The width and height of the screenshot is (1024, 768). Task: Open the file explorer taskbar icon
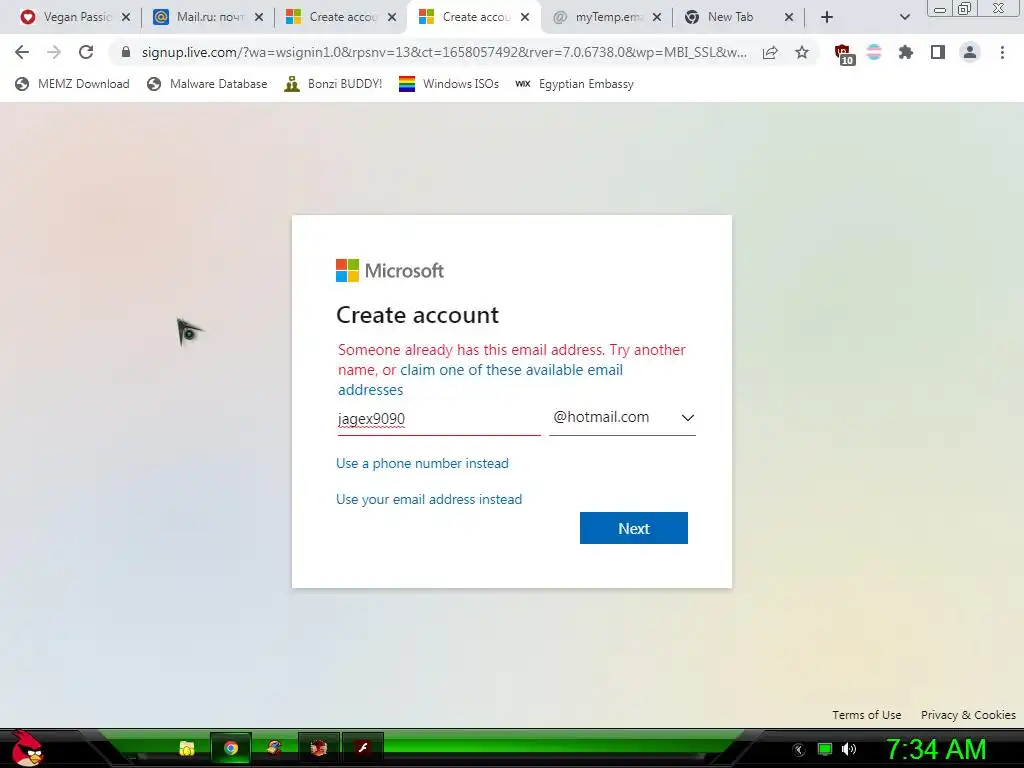[187, 748]
